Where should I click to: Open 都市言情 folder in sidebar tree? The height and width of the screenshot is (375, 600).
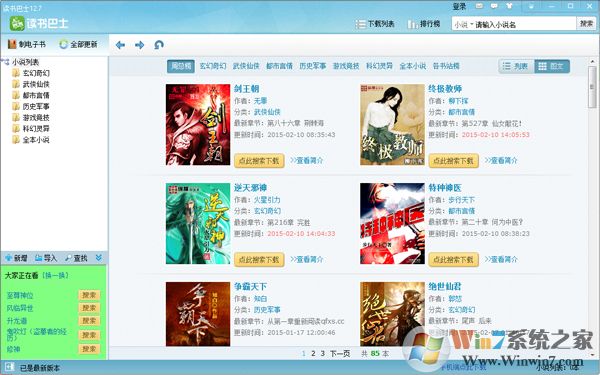[x=31, y=95]
